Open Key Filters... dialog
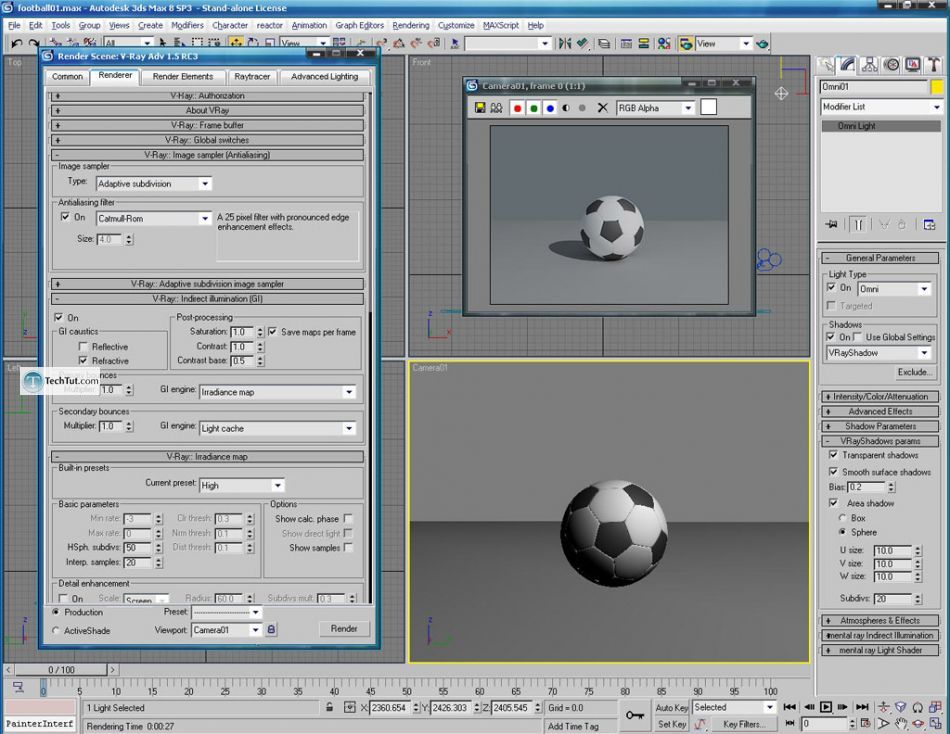950x734 pixels. [743, 724]
